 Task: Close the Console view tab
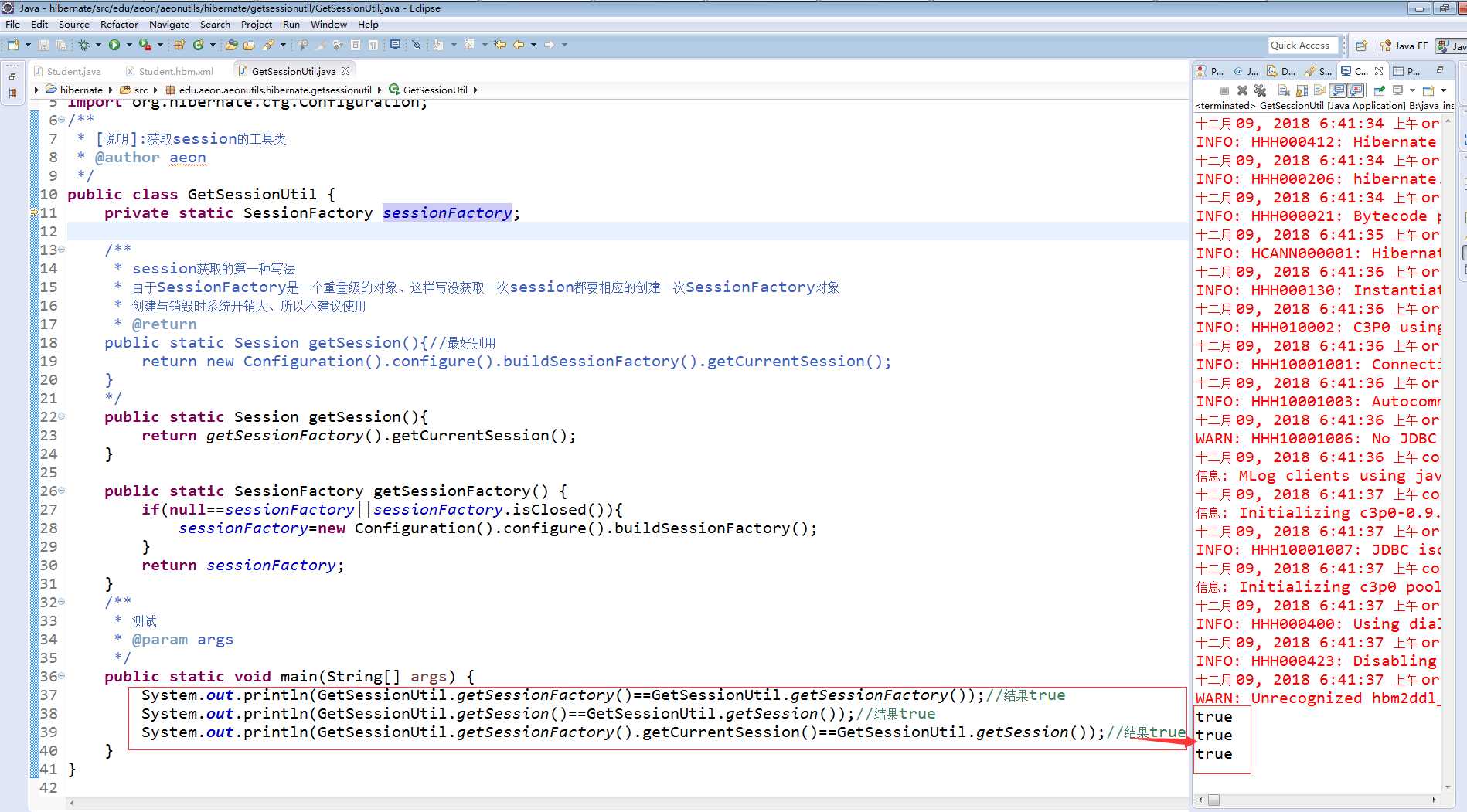(1379, 70)
